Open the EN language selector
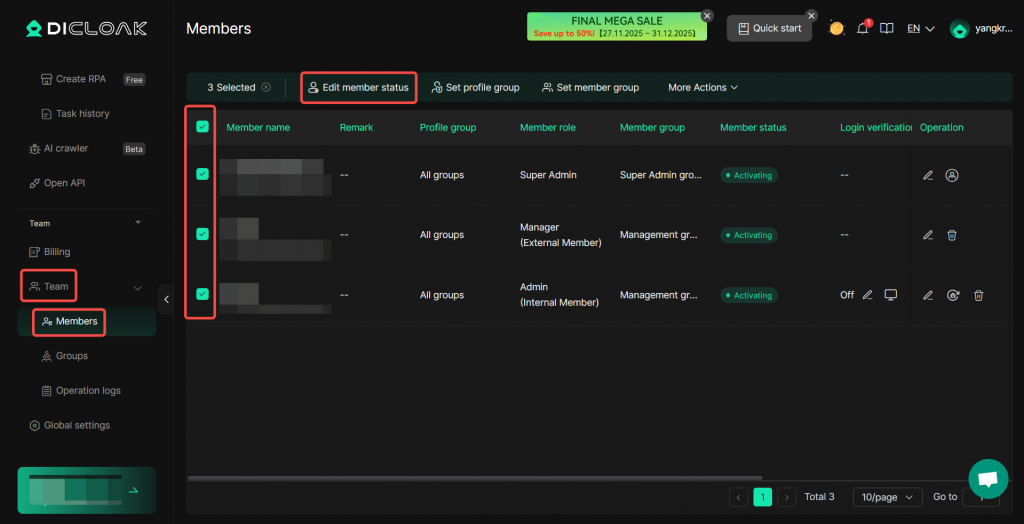The height and width of the screenshot is (524, 1024). (x=920, y=29)
